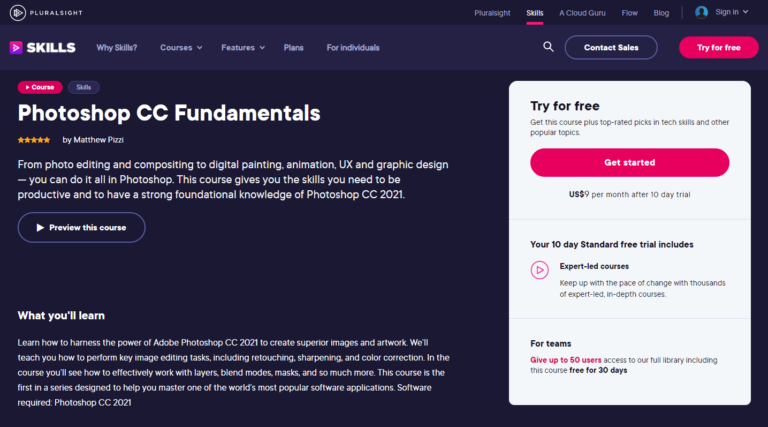Click the Preview this course button

[x=81, y=227]
